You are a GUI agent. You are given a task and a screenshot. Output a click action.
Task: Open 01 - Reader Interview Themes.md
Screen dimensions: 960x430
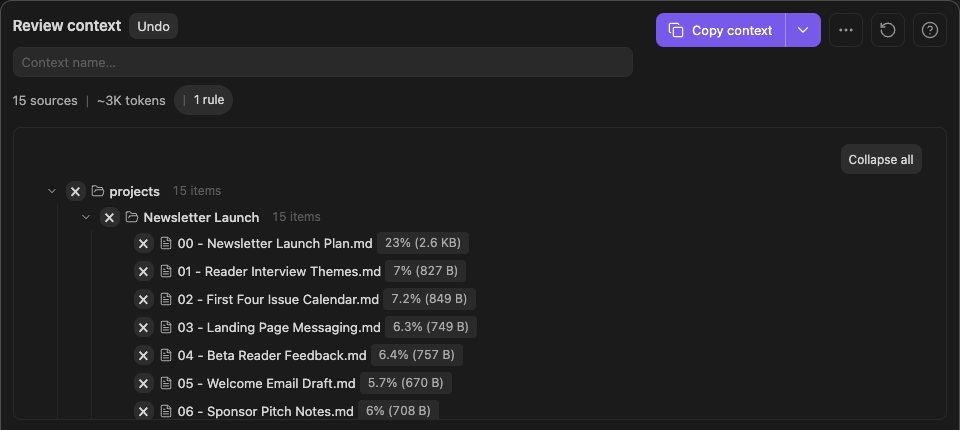[x=279, y=271]
